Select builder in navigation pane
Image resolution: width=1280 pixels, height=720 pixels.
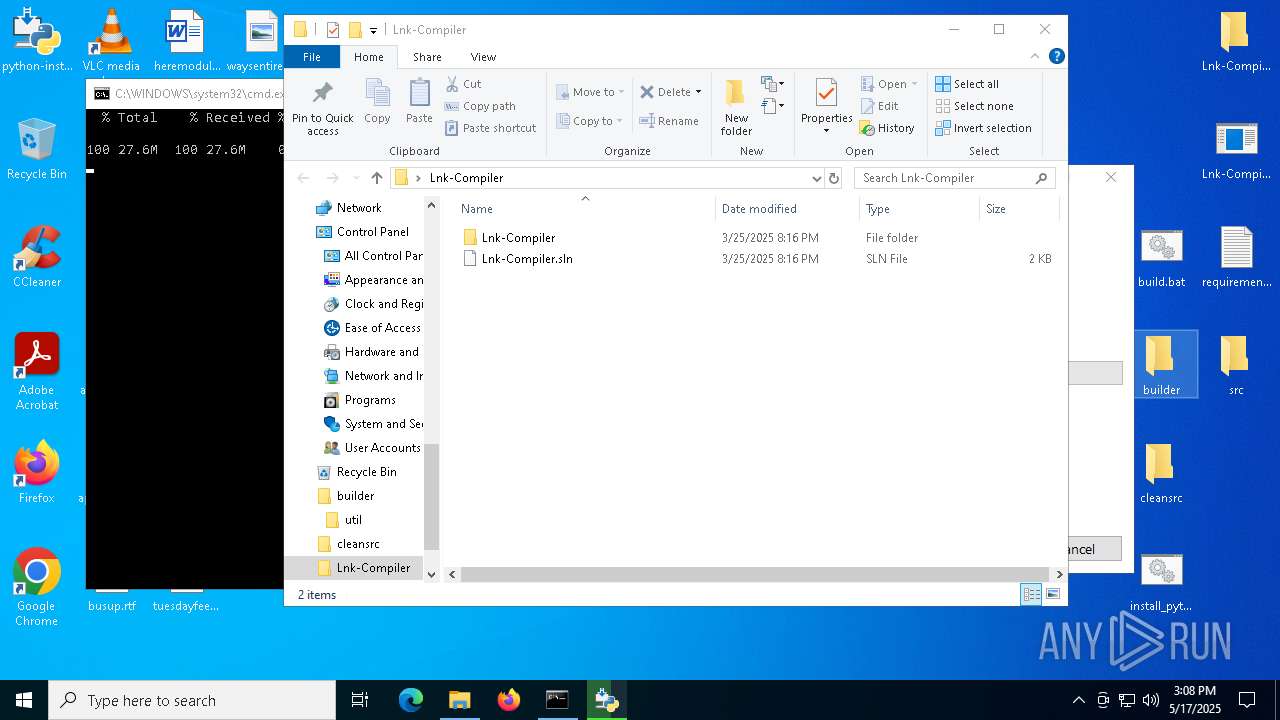pos(355,496)
